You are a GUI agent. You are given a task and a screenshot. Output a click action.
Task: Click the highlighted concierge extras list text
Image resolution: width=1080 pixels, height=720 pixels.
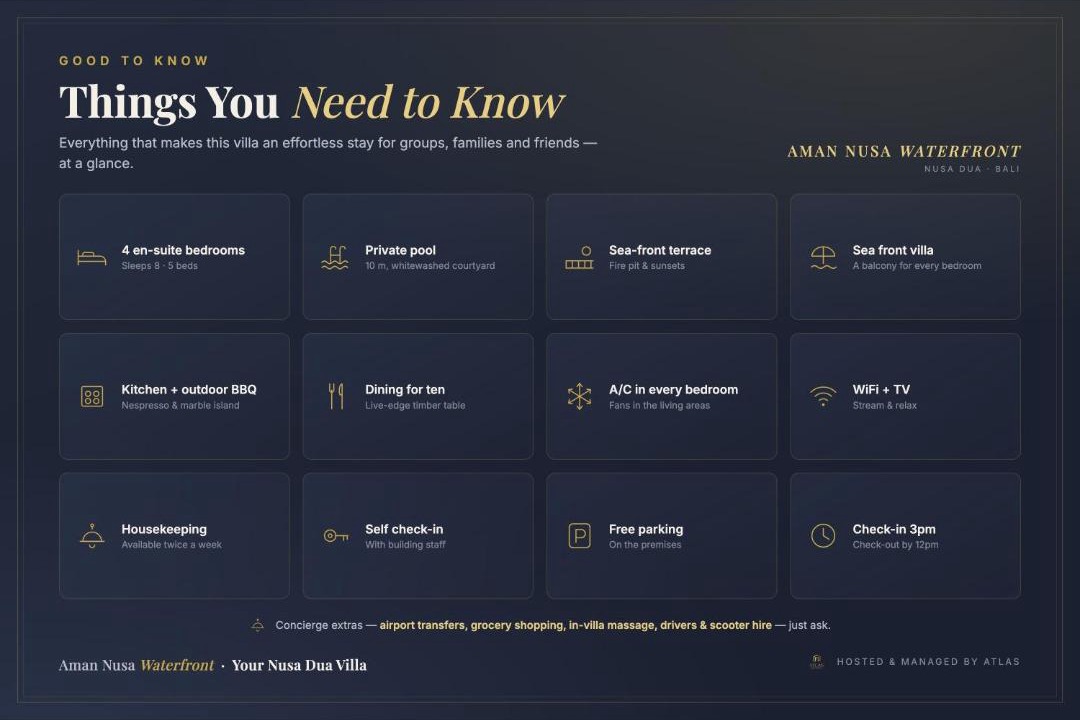(x=576, y=626)
